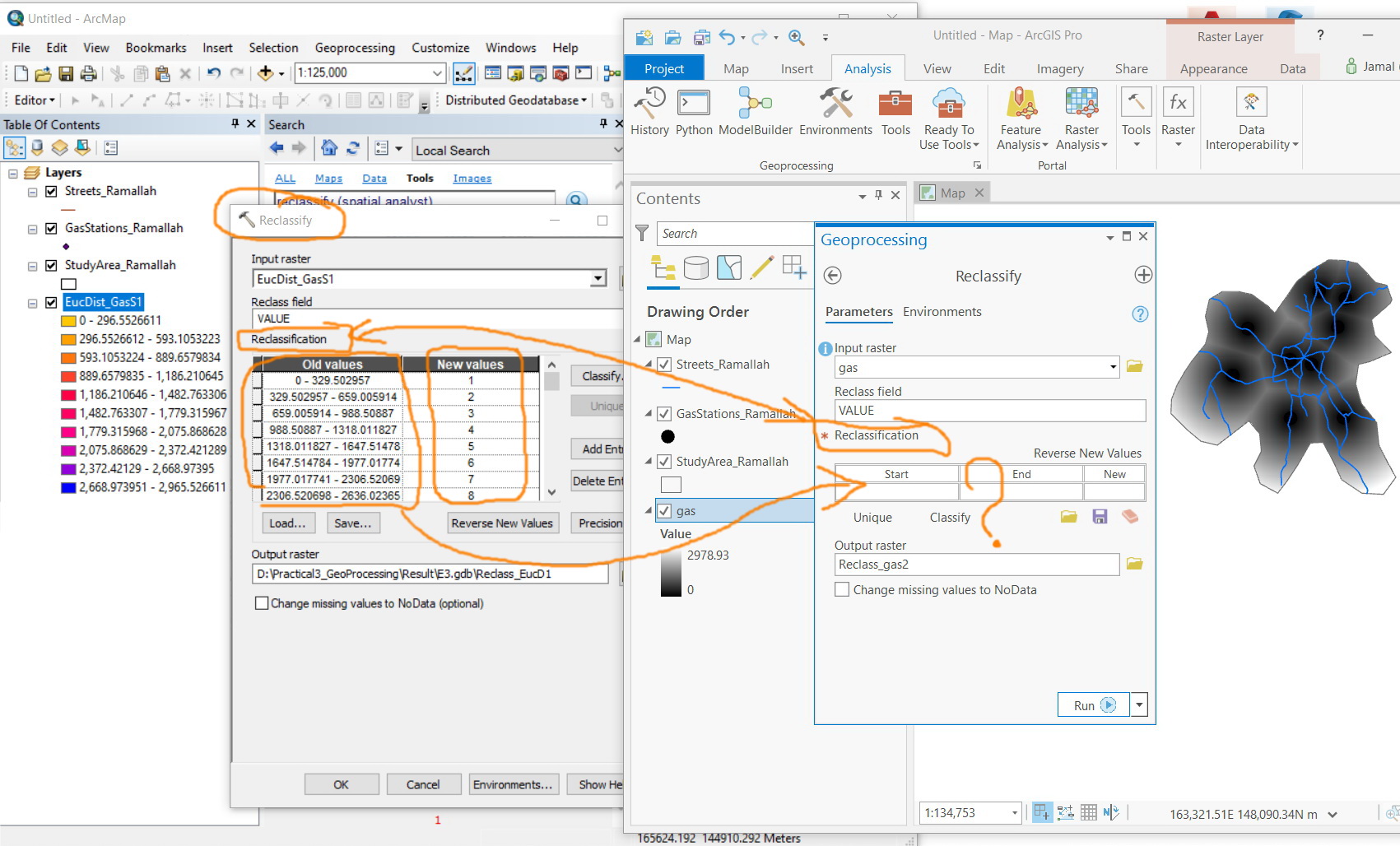Uncheck Streets_Ramallah layer in ArcMap
This screenshot has width=1400, height=846.
51,191
